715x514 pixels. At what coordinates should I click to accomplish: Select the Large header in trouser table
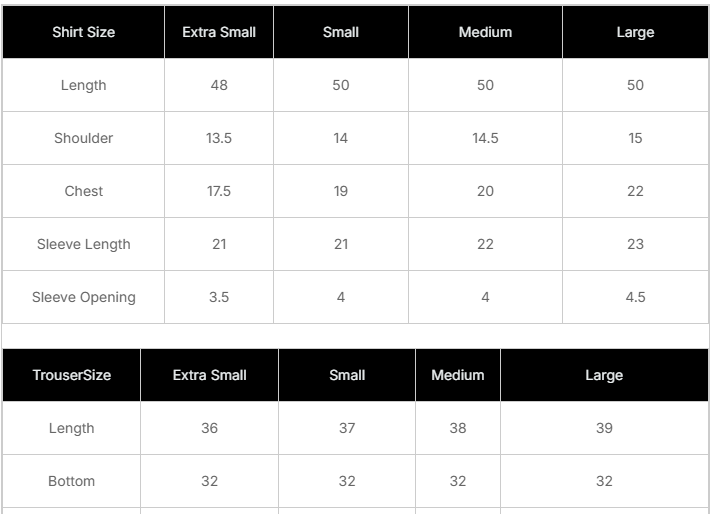coord(604,375)
